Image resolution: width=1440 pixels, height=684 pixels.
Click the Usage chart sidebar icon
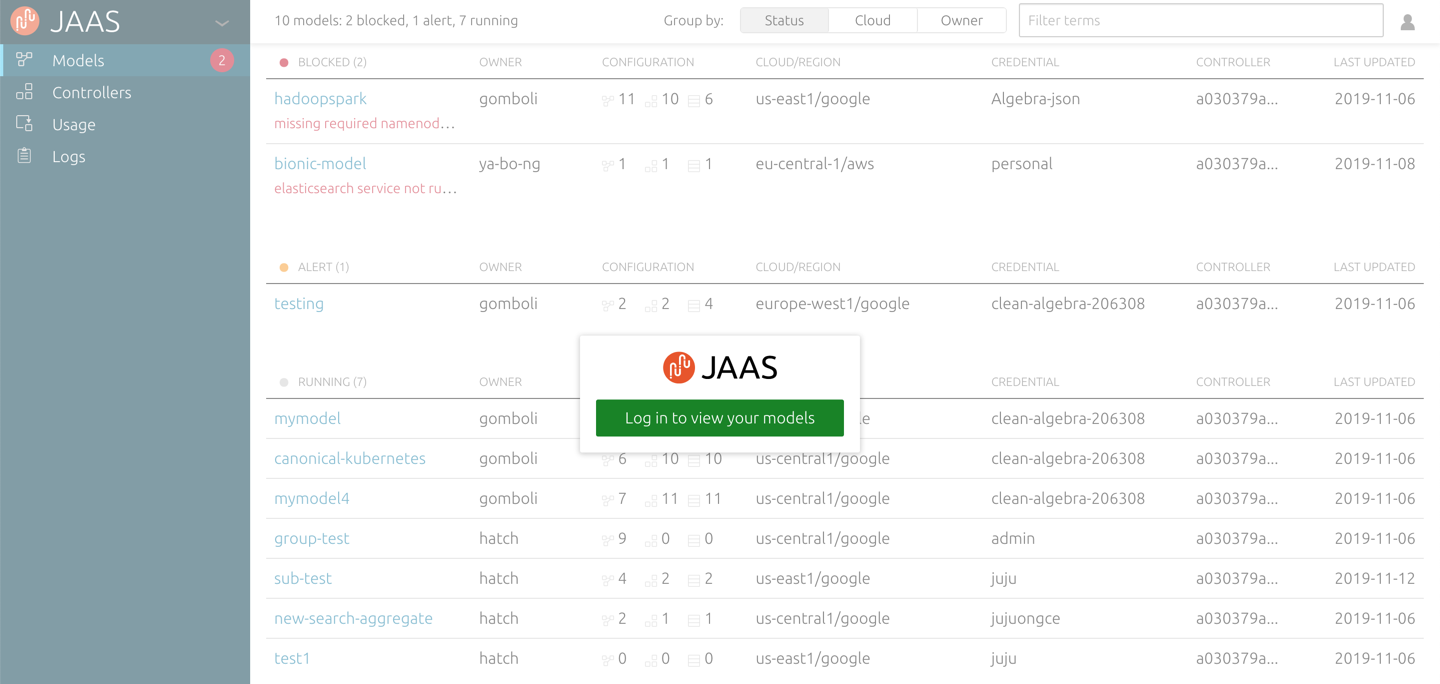[24, 124]
